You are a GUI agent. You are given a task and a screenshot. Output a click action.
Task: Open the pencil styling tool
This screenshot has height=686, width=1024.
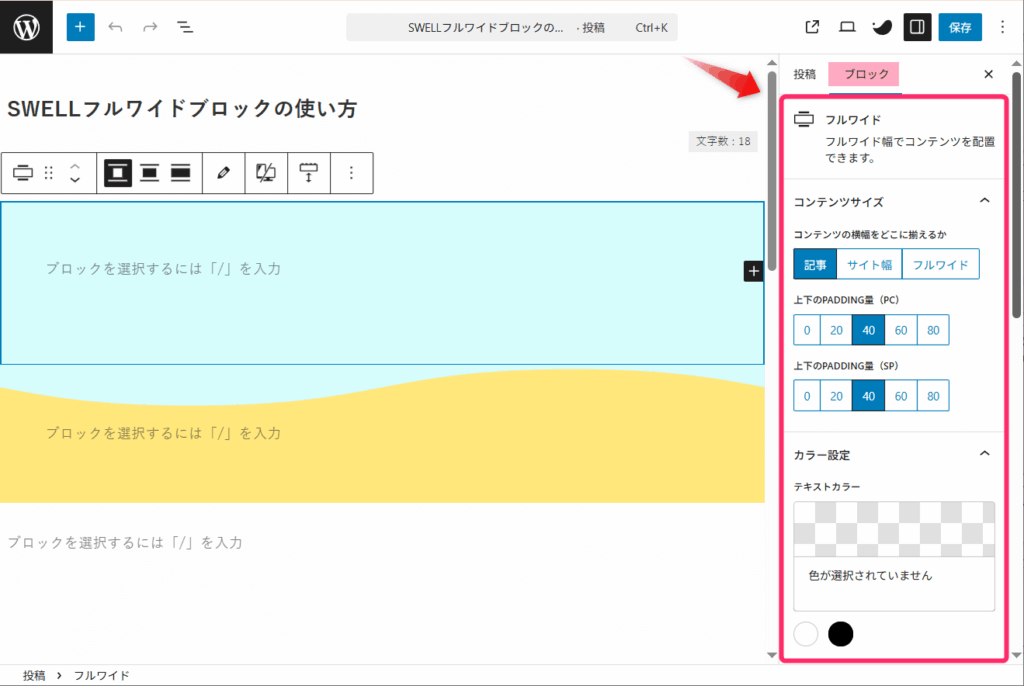[x=223, y=173]
